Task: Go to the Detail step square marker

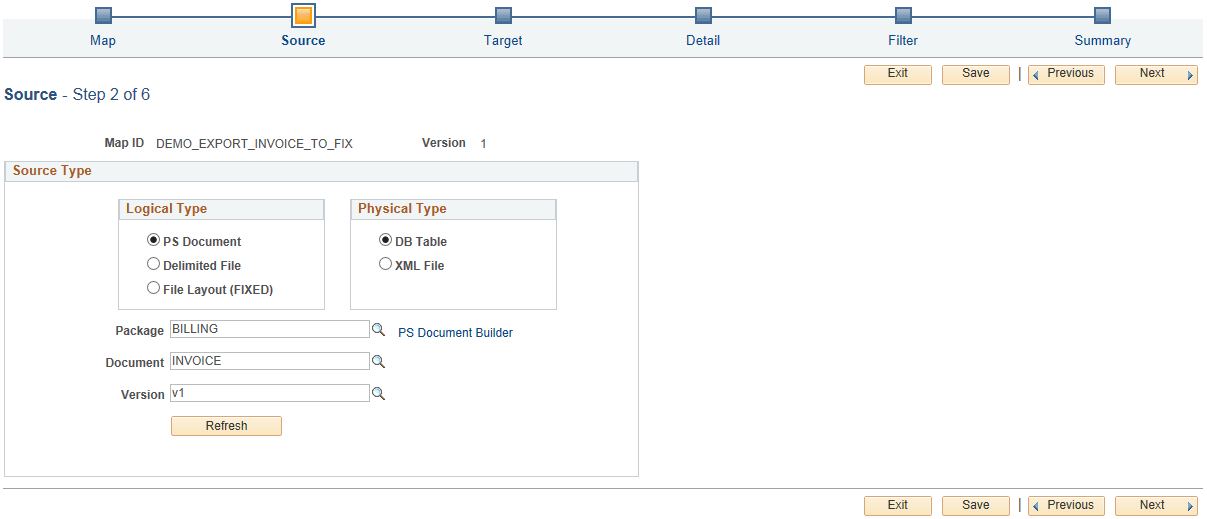Action: tap(703, 15)
